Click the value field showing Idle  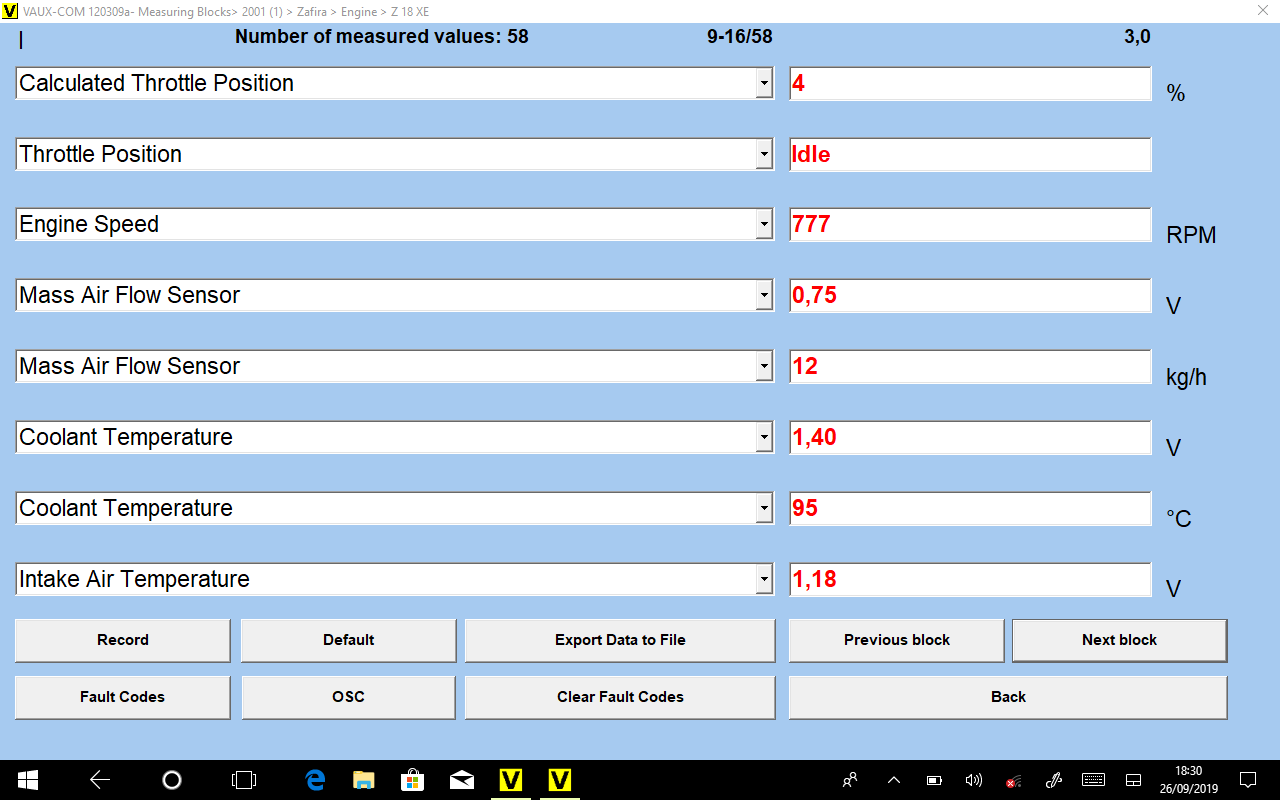[x=970, y=154]
